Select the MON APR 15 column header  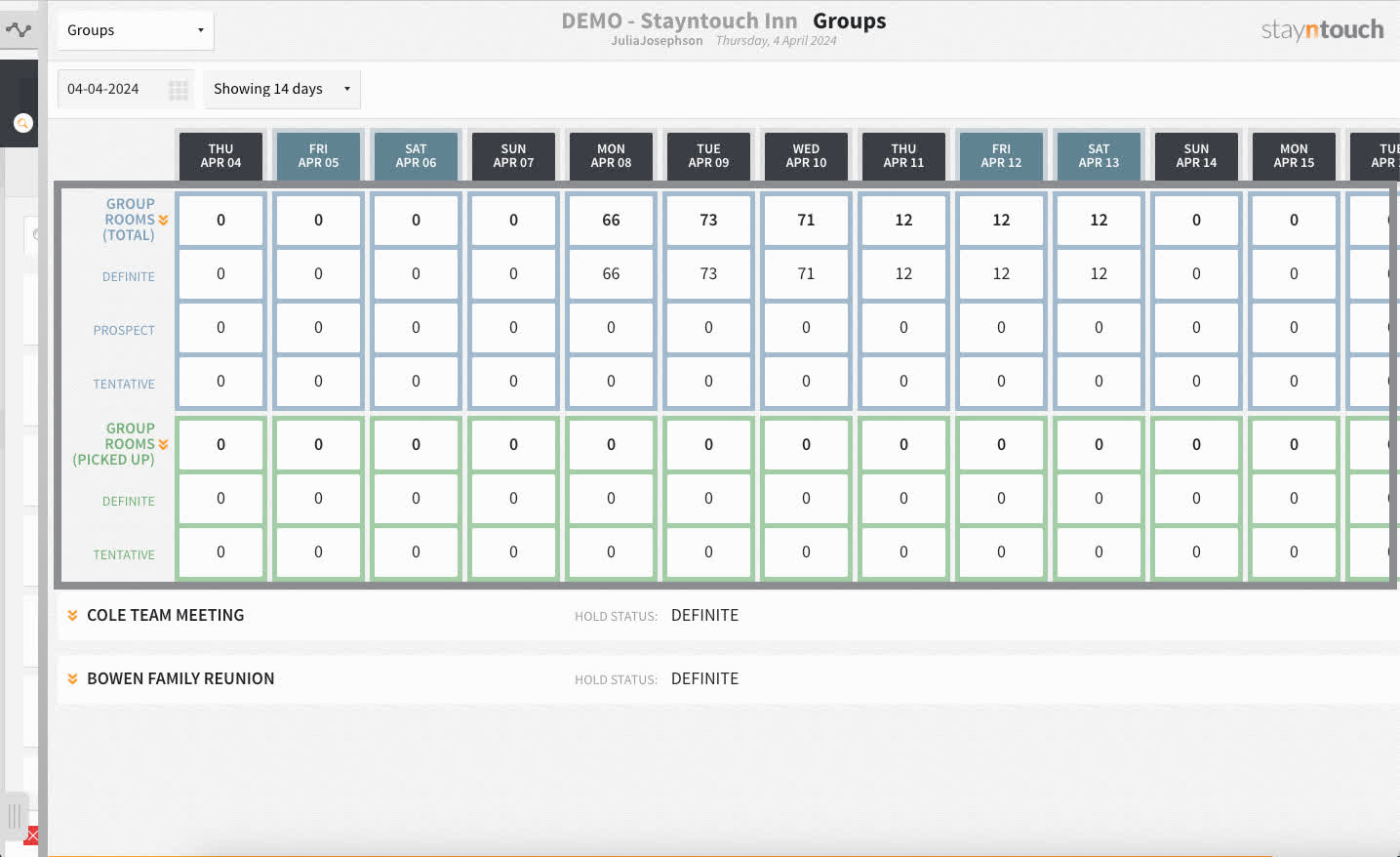click(1294, 156)
